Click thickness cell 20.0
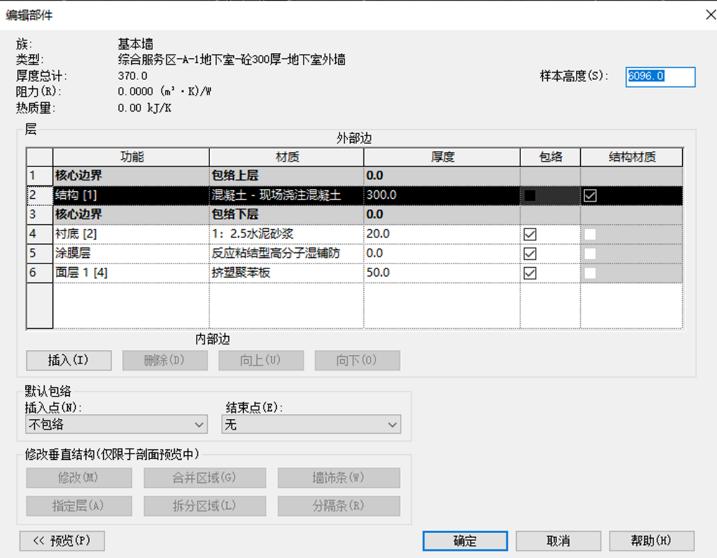 (x=442, y=234)
